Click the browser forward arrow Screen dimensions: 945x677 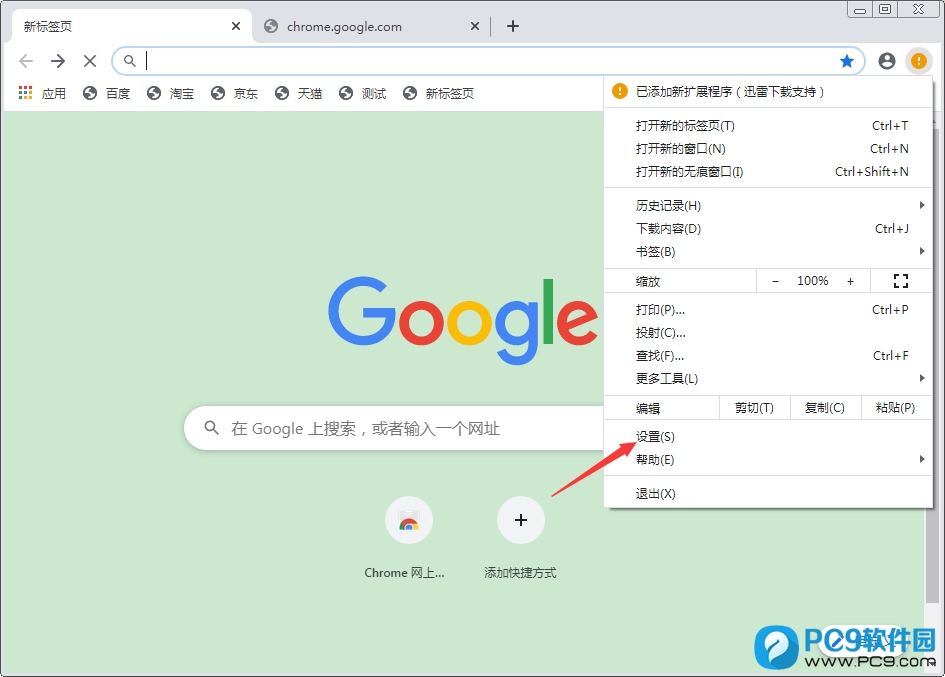(x=58, y=60)
